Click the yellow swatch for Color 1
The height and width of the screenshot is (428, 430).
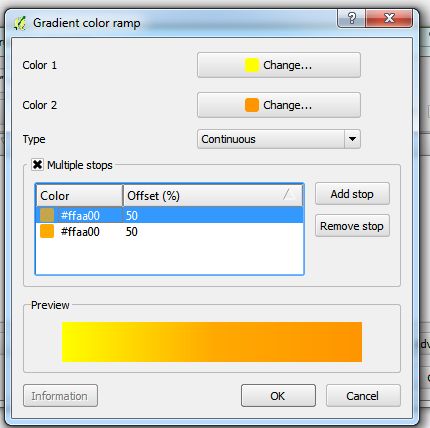(x=252, y=65)
